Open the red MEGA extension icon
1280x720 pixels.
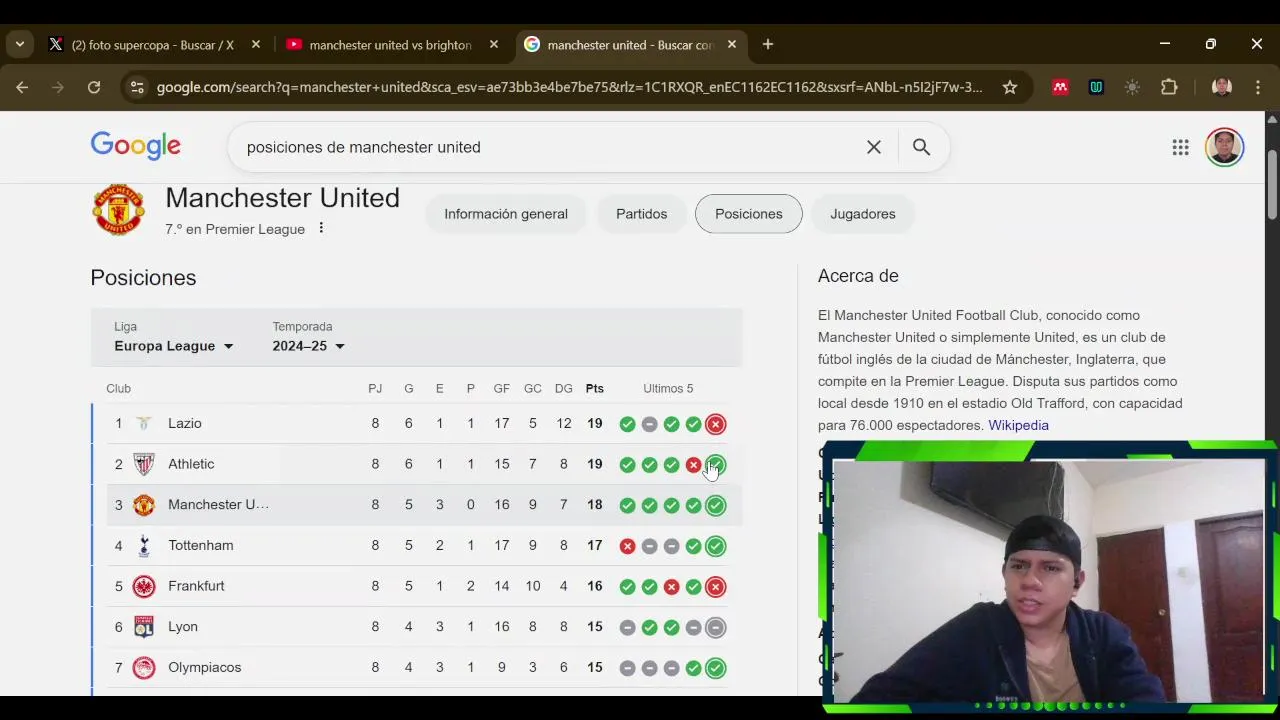point(1060,87)
